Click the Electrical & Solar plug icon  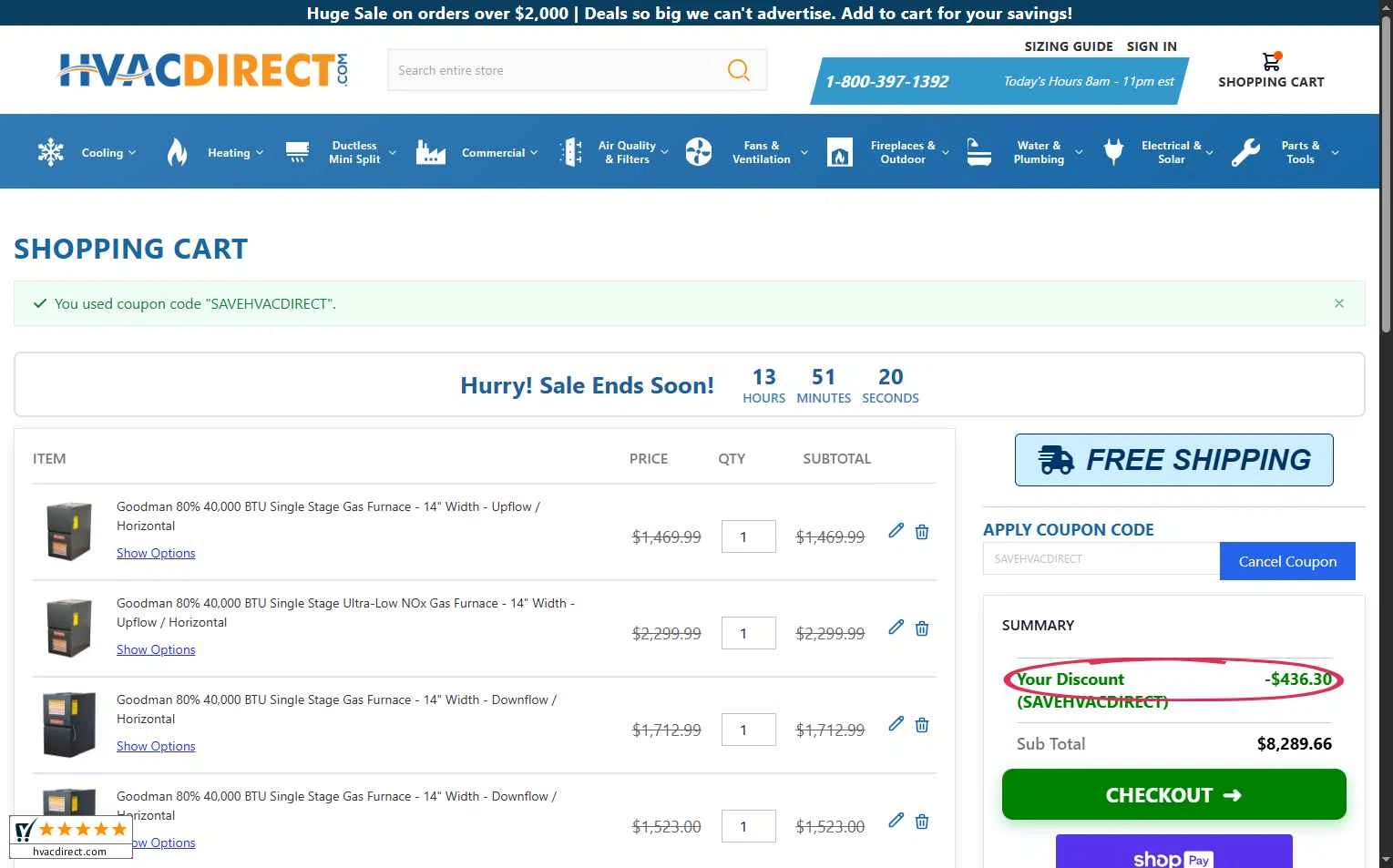[x=1113, y=152]
